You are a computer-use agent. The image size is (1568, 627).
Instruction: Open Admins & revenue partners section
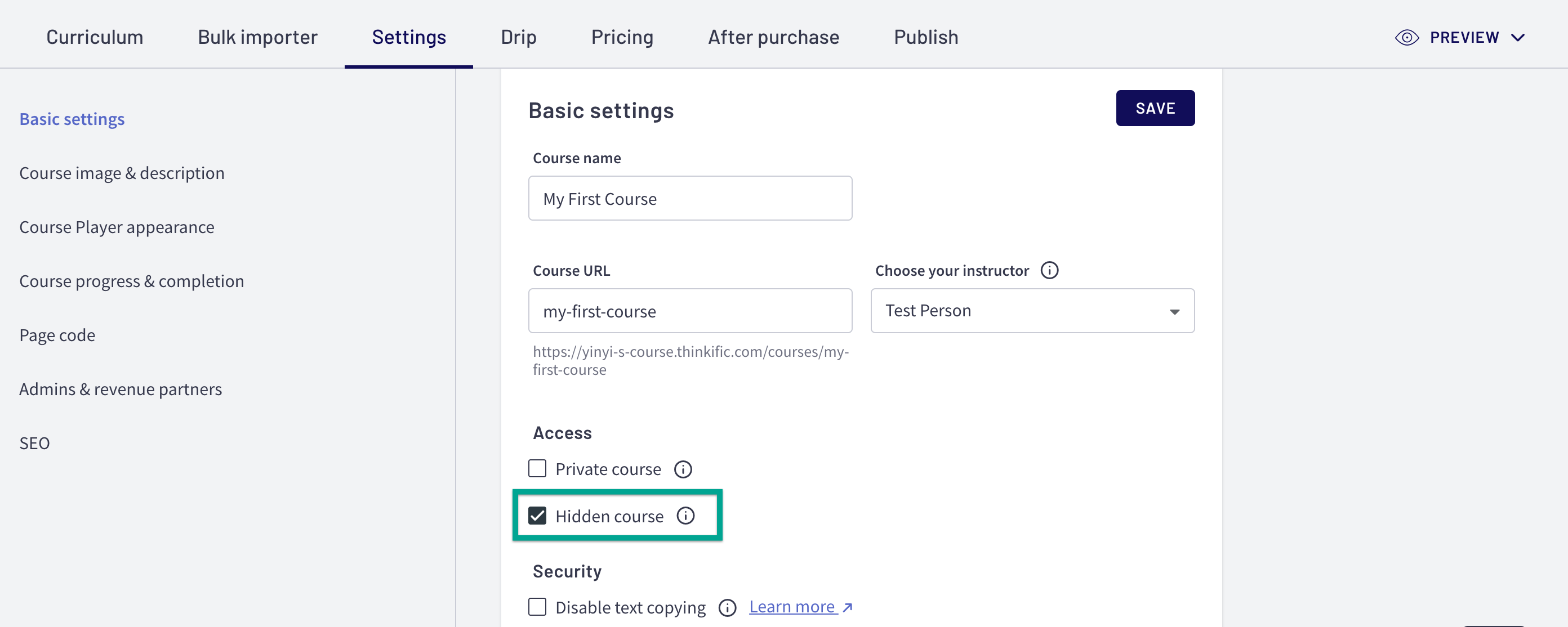coord(121,389)
